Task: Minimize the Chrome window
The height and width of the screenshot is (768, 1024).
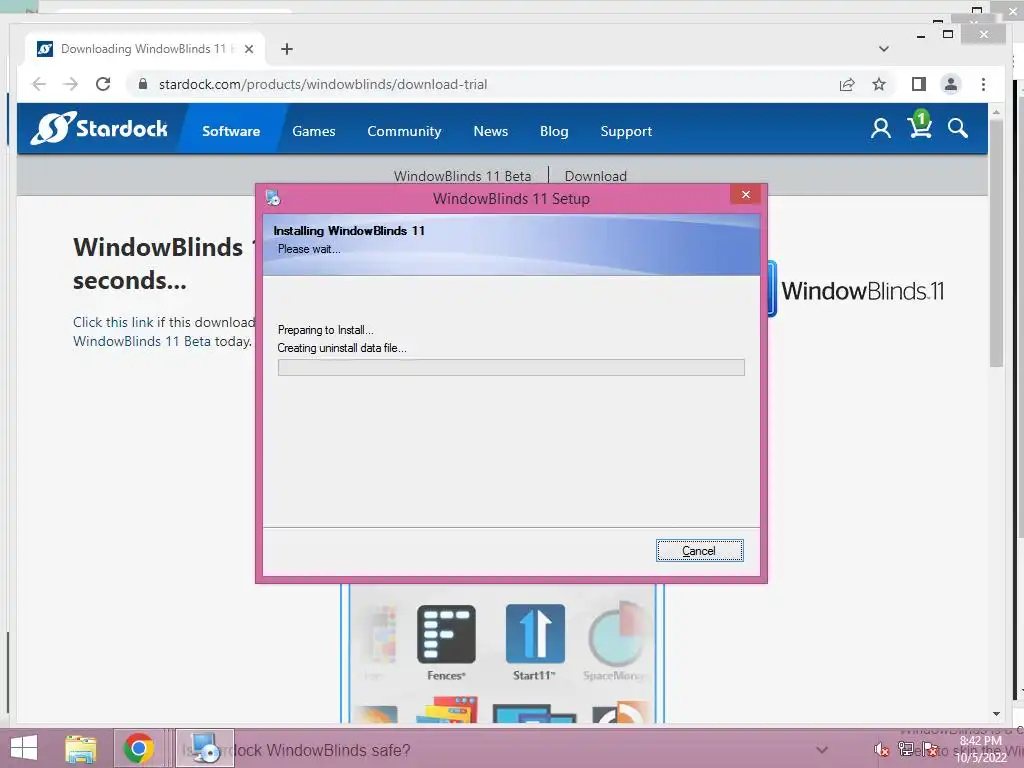Action: click(x=921, y=37)
